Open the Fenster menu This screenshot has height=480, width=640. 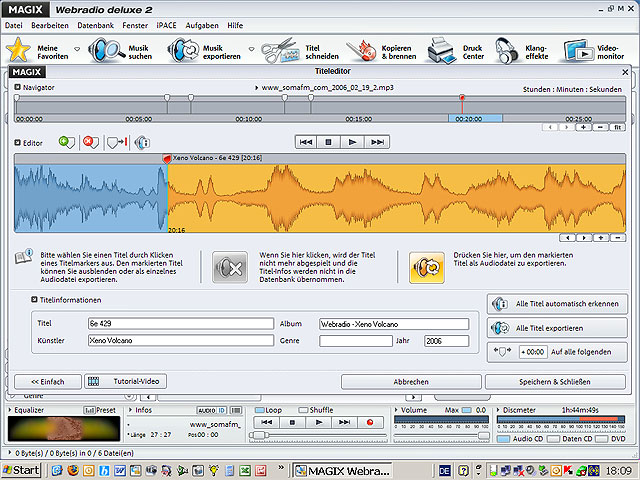pyautogui.click(x=135, y=25)
